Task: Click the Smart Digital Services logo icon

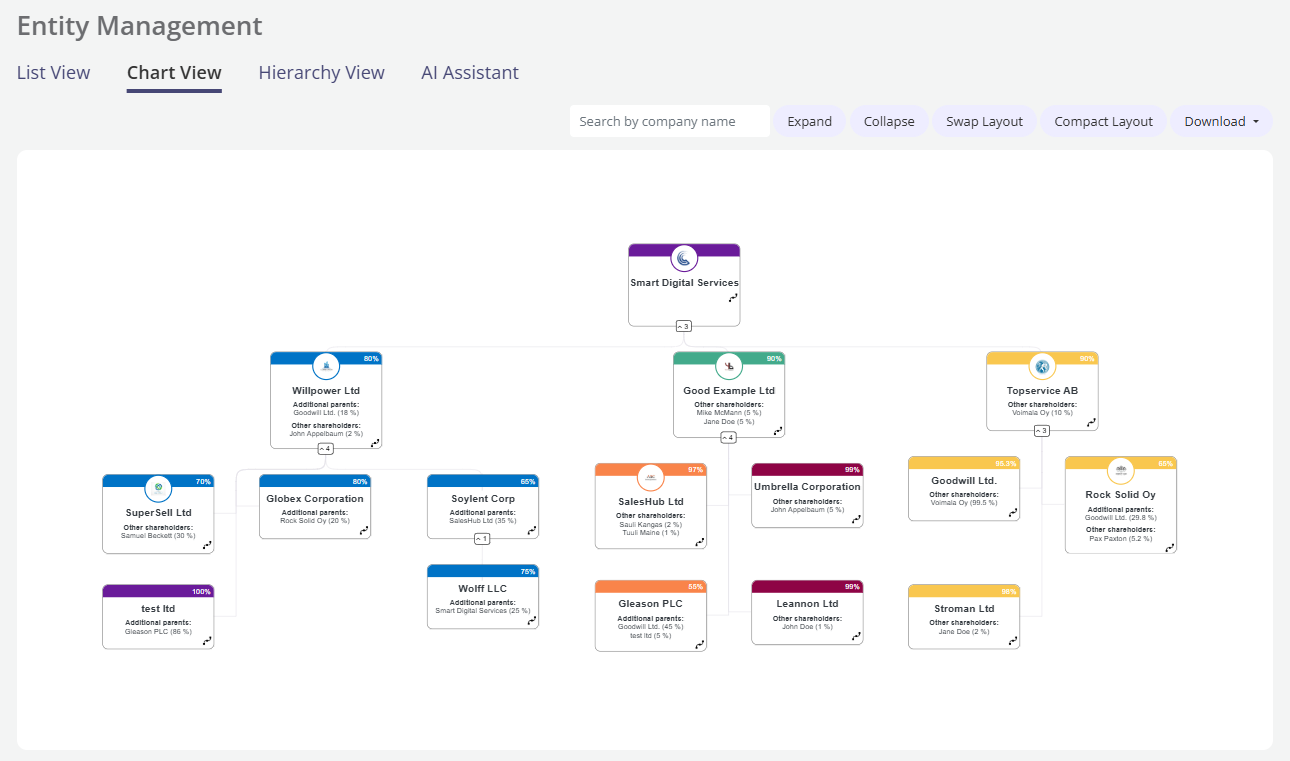Action: (684, 259)
